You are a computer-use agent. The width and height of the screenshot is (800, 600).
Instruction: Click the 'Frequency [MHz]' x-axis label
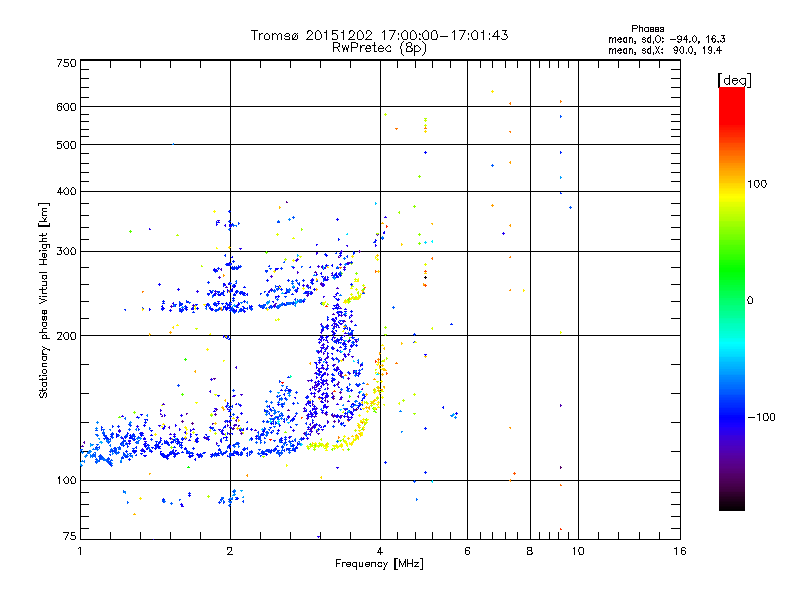click(380, 565)
